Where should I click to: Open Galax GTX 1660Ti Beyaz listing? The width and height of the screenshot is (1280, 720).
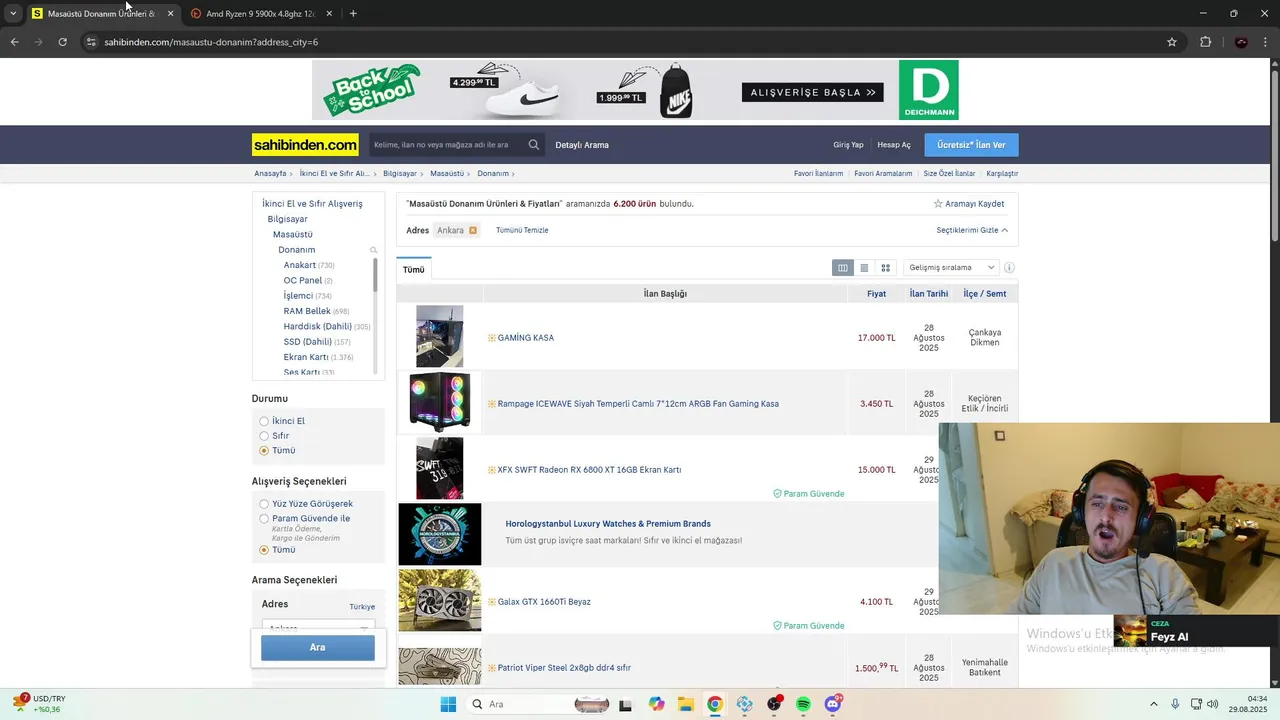(x=544, y=602)
